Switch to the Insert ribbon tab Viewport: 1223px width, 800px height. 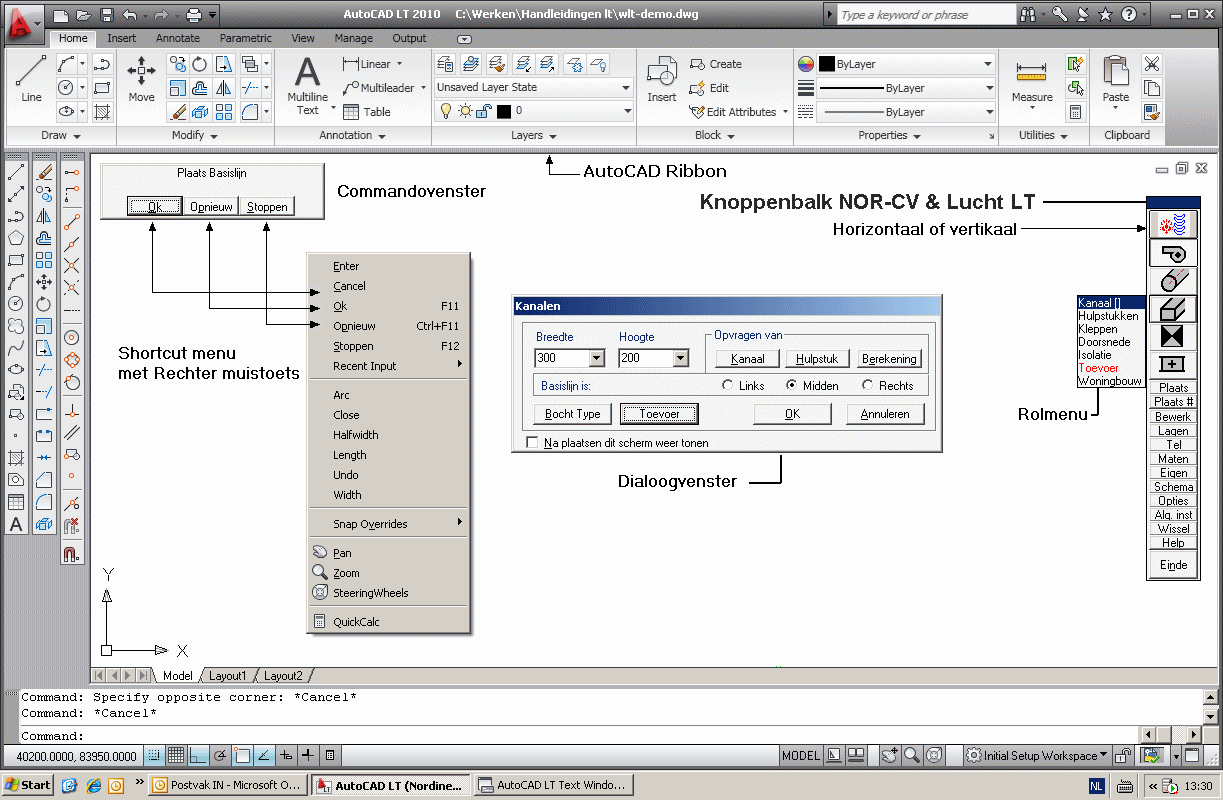[x=122, y=38]
